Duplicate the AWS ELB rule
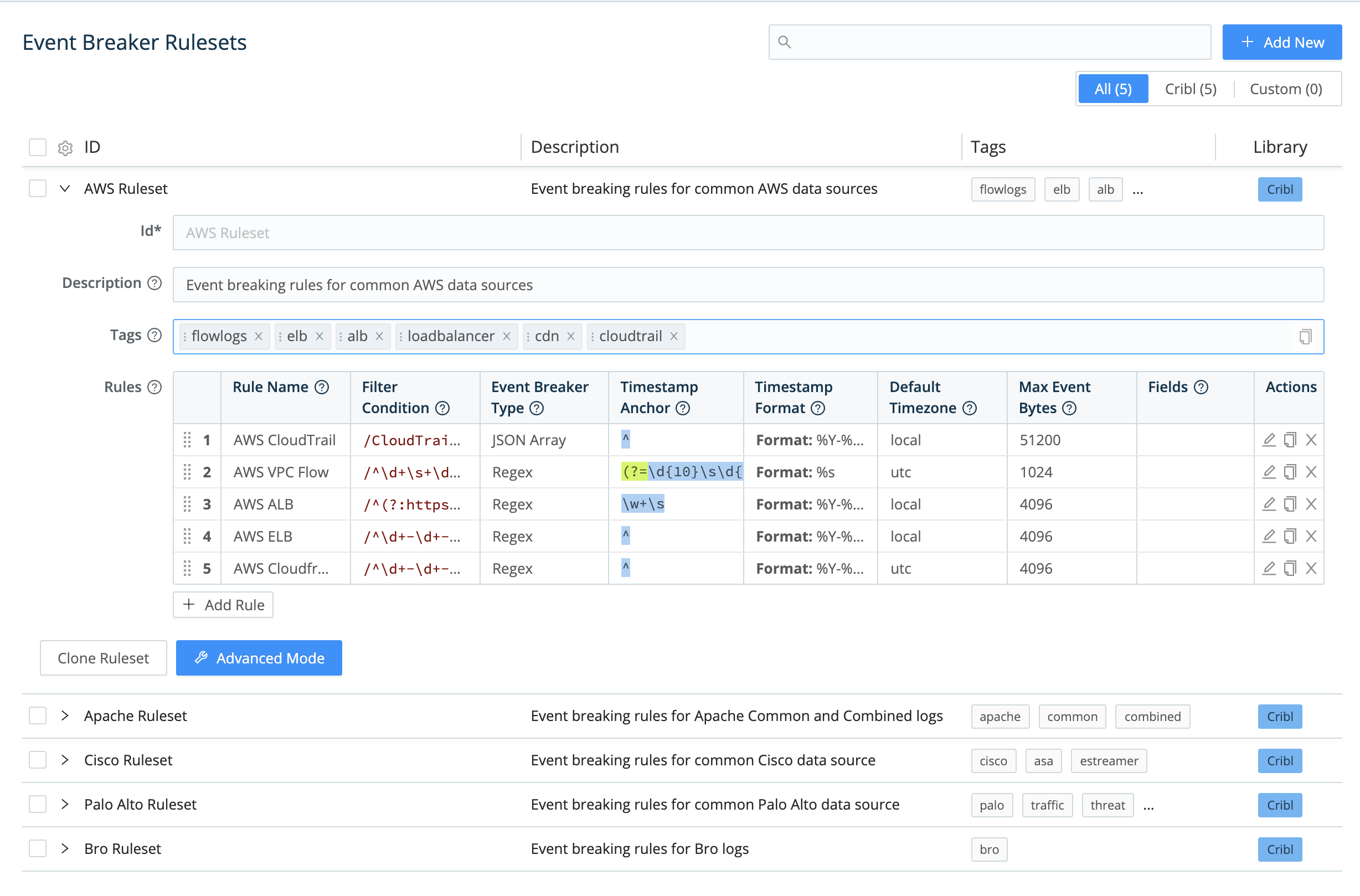Image resolution: width=1360 pixels, height=896 pixels. pyautogui.click(x=1290, y=536)
